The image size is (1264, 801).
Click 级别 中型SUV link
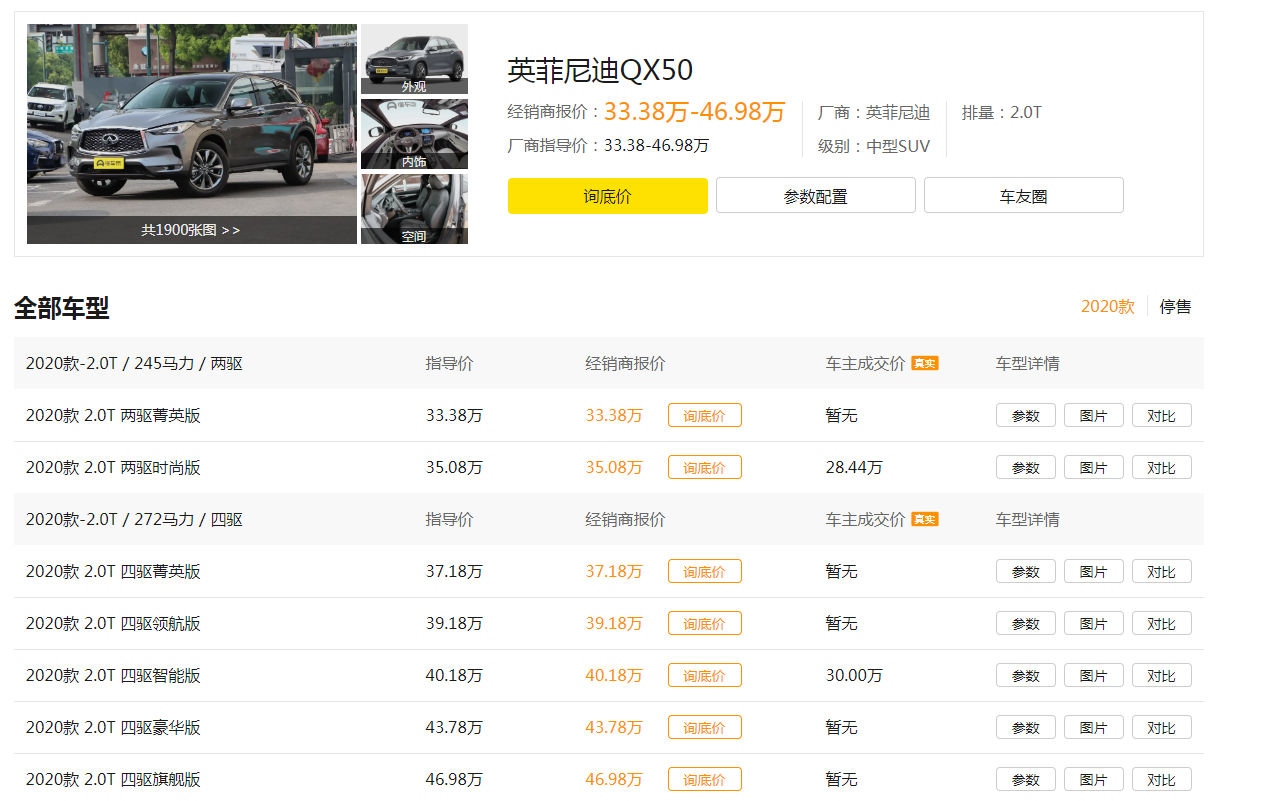[898, 146]
